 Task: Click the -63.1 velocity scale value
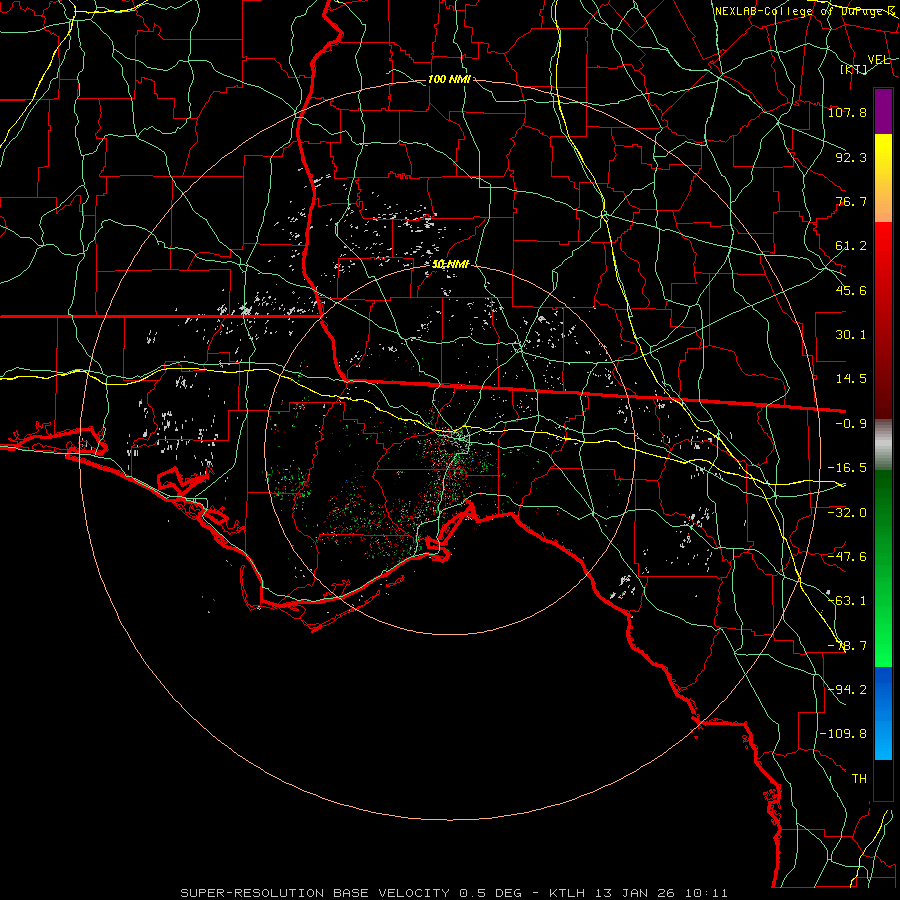click(x=847, y=601)
